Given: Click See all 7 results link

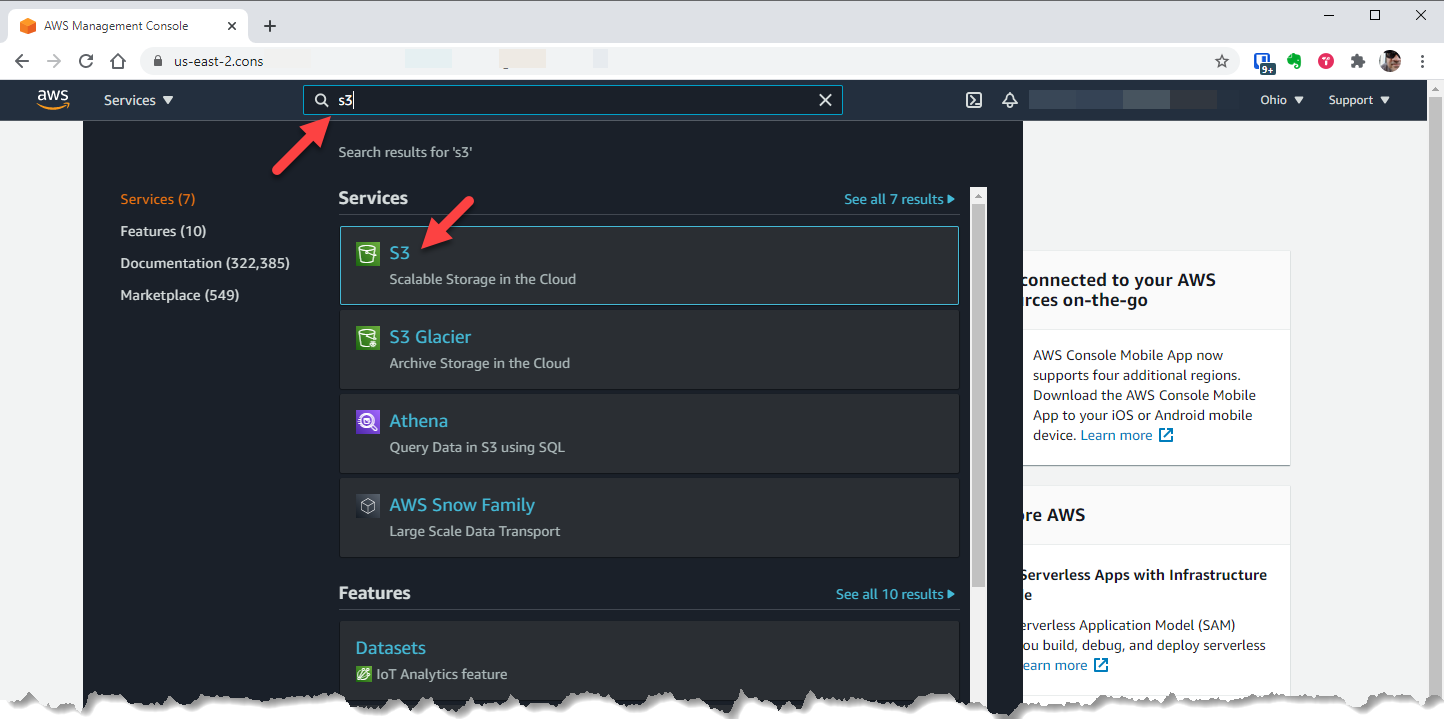Looking at the screenshot, I should pyautogui.click(x=898, y=199).
